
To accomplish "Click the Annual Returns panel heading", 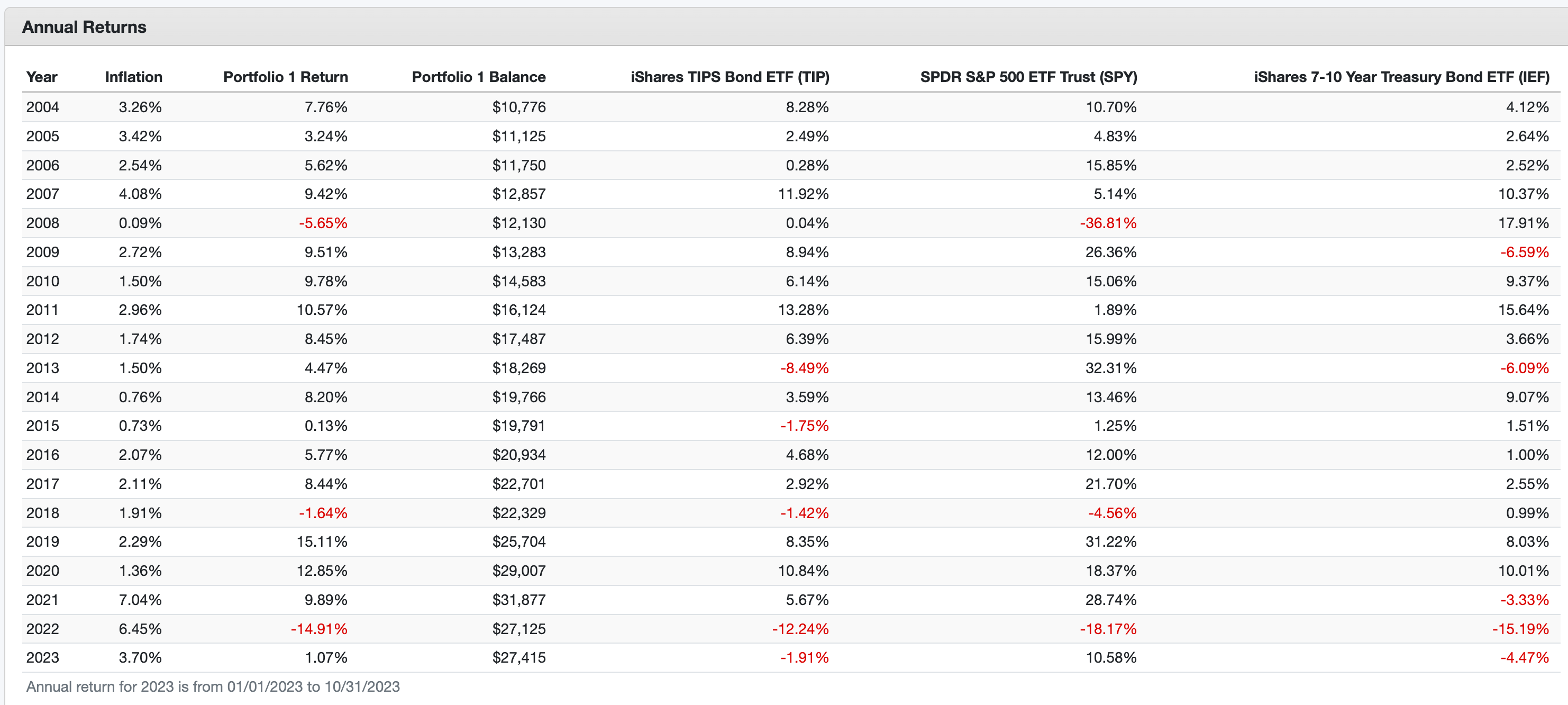I will [84, 27].
